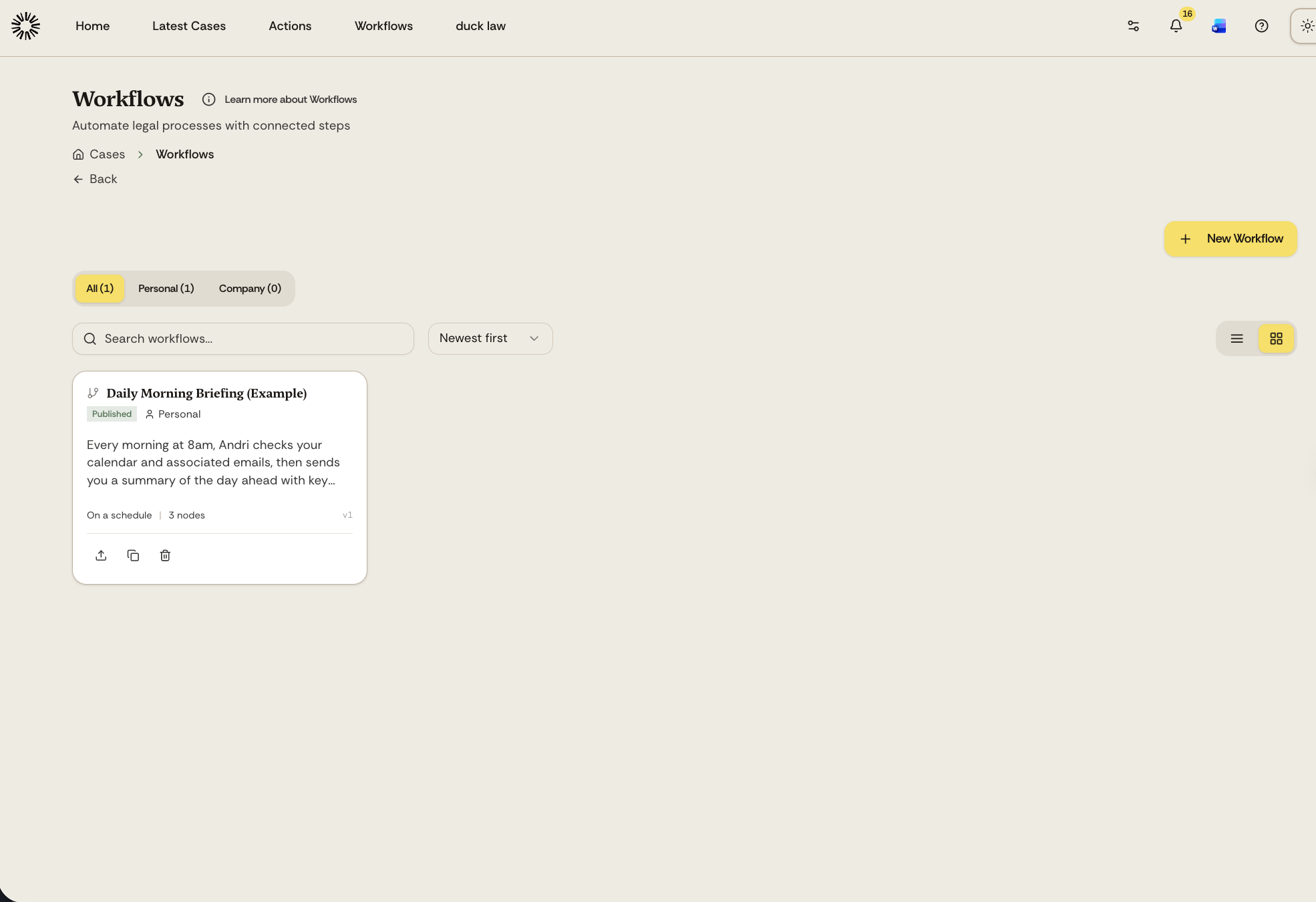Create a New Workflow
Screen dimensions: 1316x902
1230,239
